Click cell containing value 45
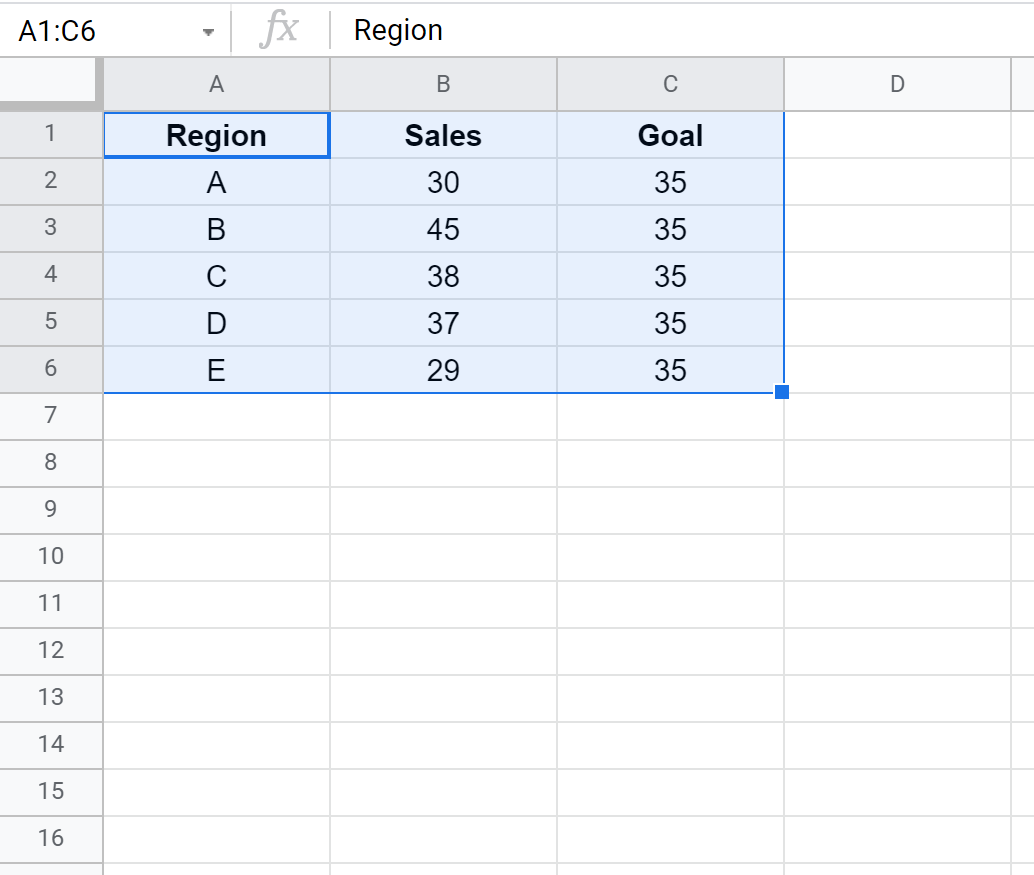Image resolution: width=1034 pixels, height=875 pixels. pyautogui.click(x=443, y=229)
